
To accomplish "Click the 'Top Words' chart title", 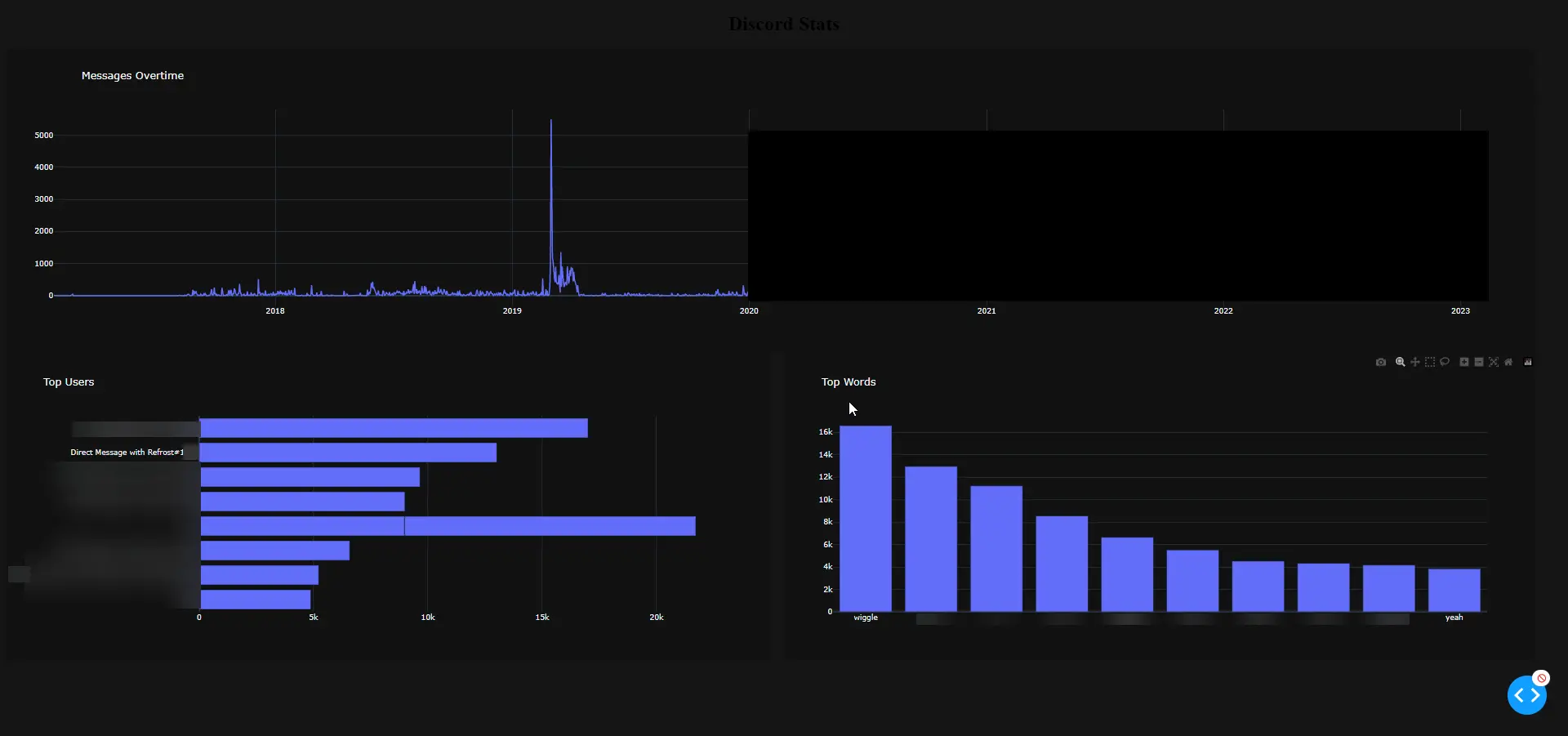I will [x=849, y=381].
